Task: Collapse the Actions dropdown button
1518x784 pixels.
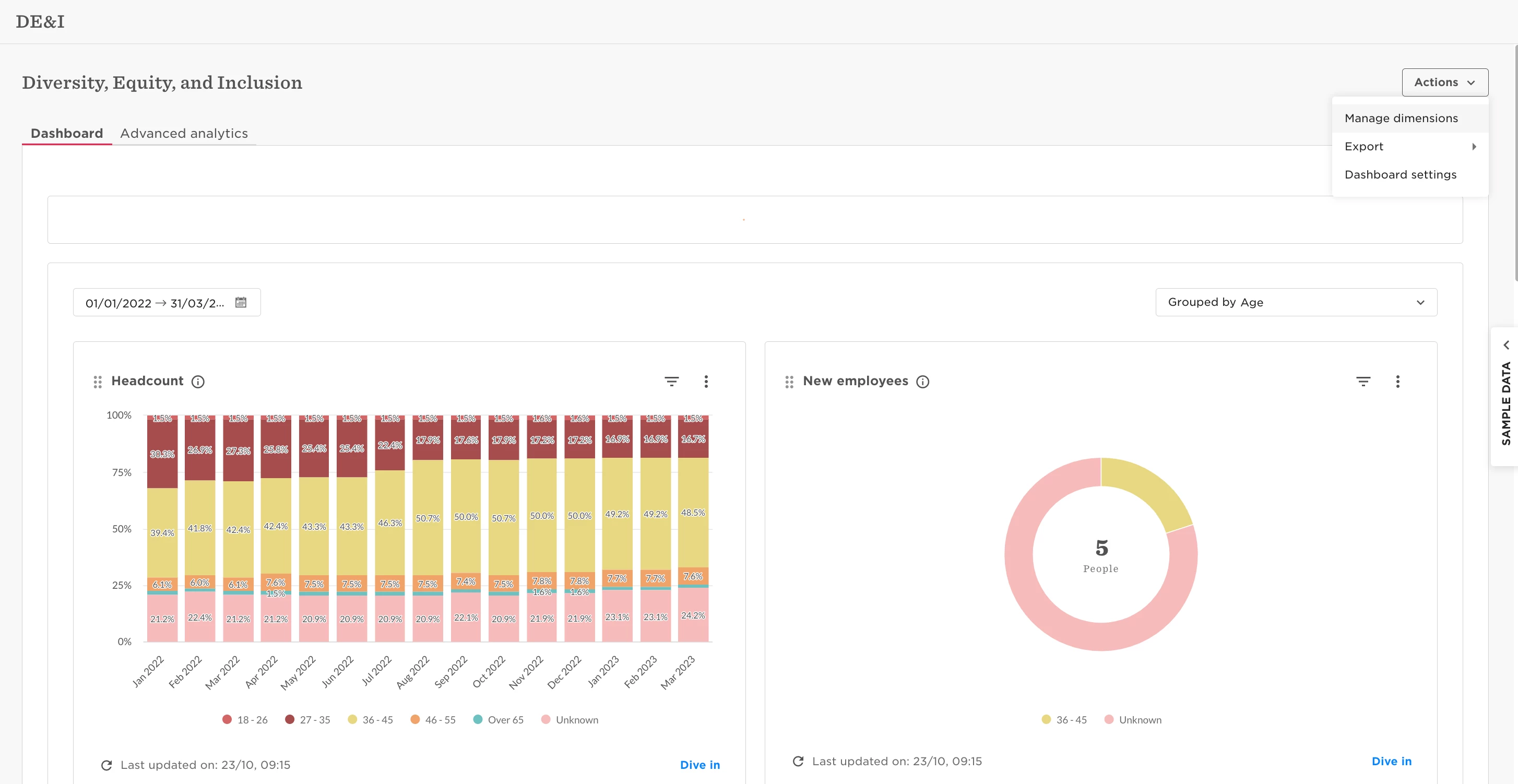Action: click(1444, 82)
